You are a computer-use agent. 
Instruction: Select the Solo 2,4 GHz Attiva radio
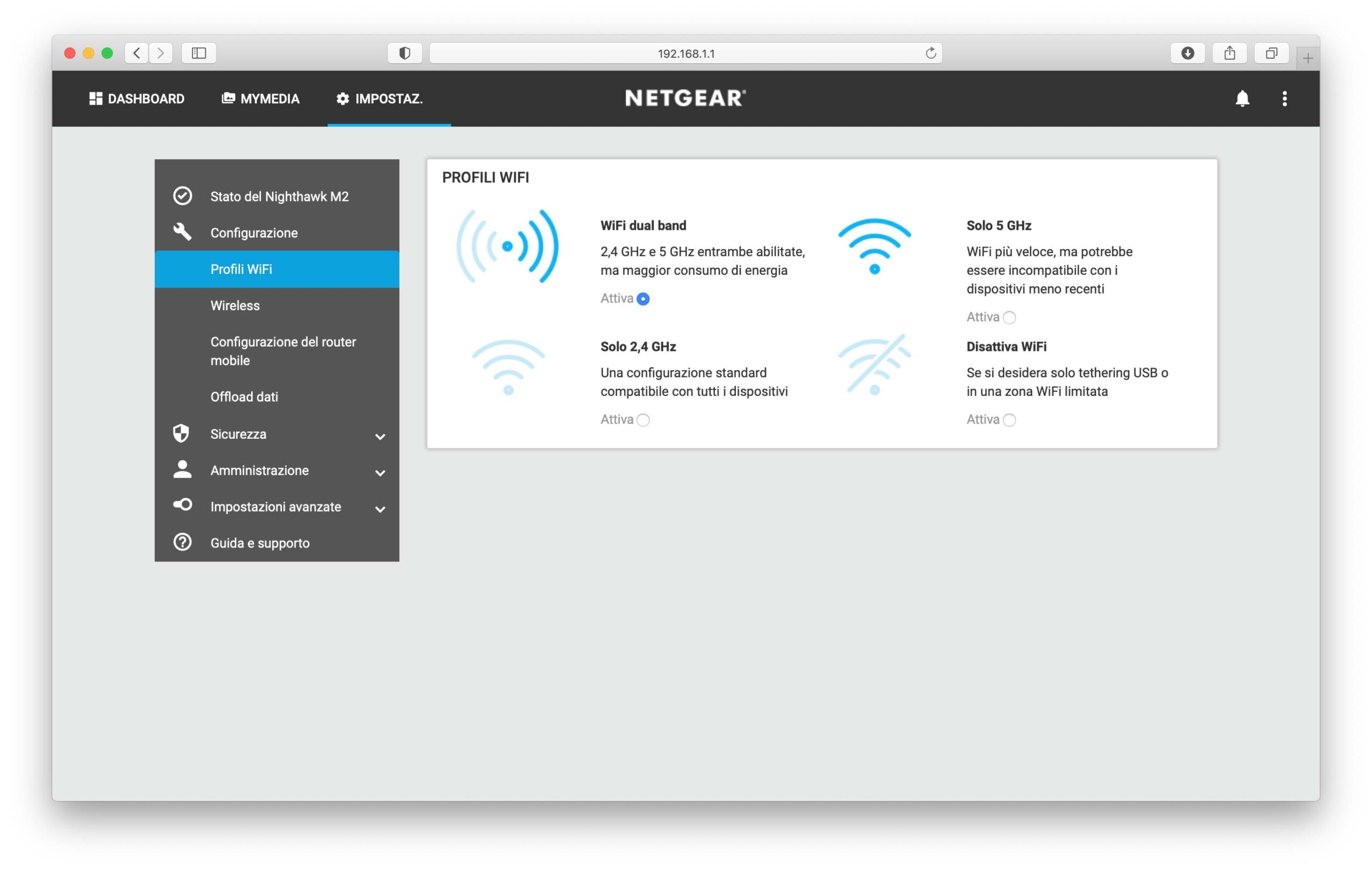pos(643,419)
